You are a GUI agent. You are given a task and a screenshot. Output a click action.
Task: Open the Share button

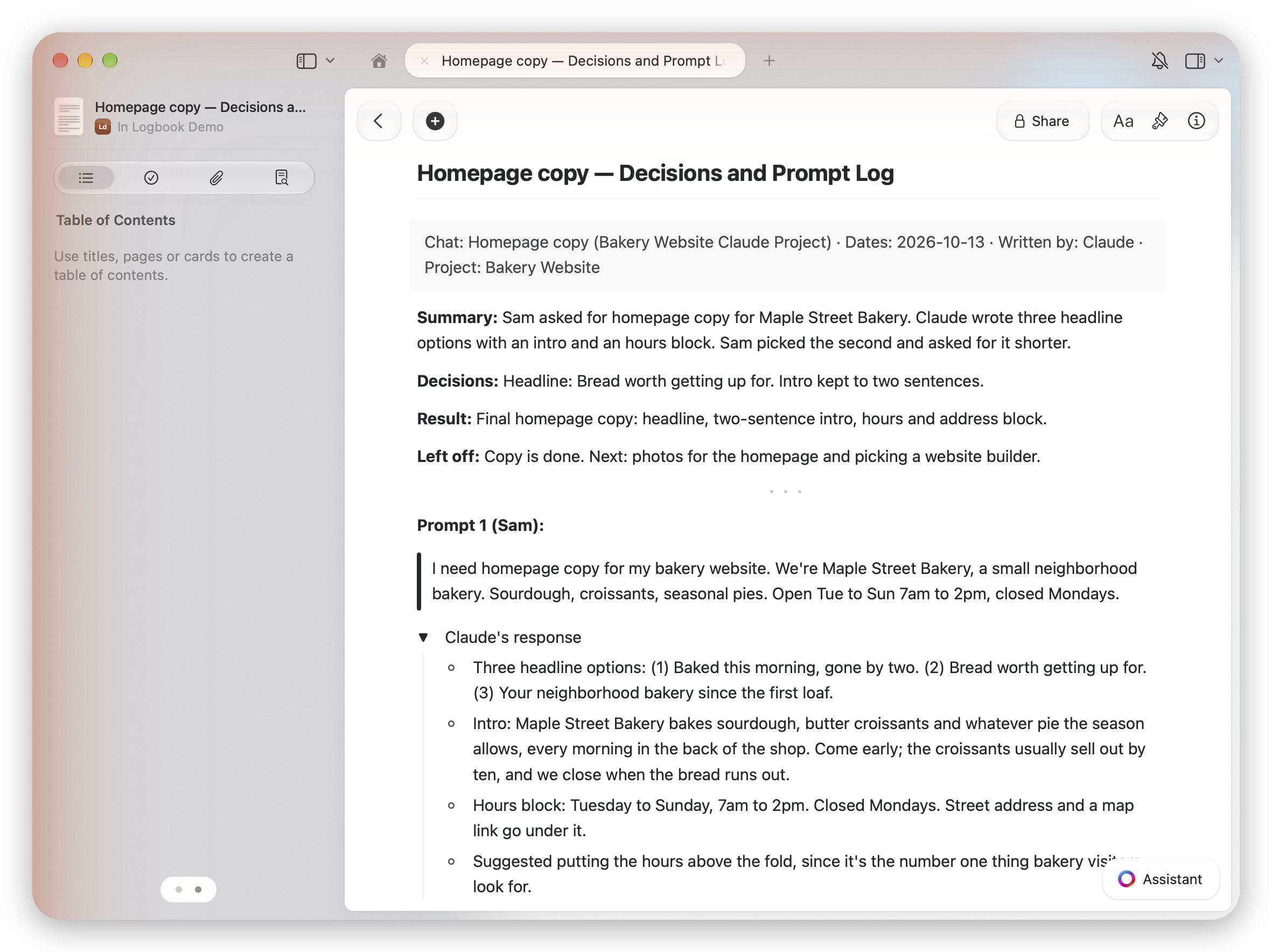tap(1042, 121)
